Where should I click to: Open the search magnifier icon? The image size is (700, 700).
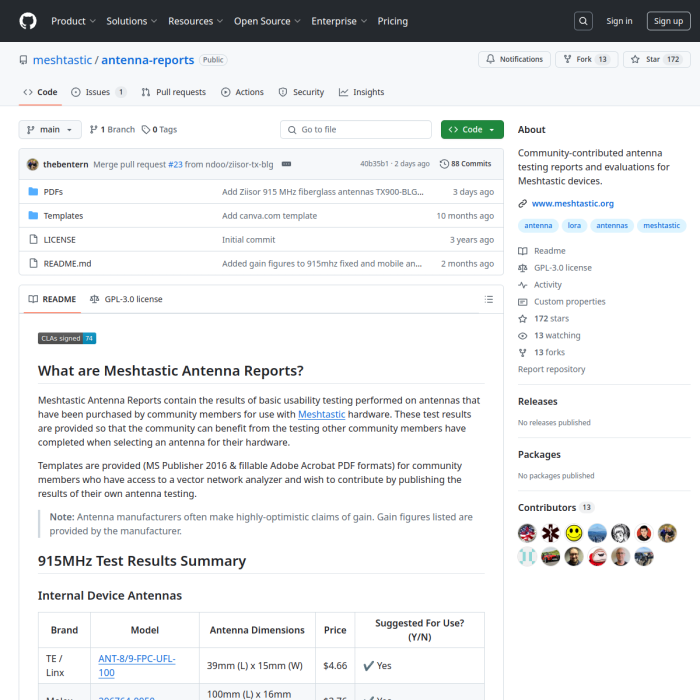(x=584, y=21)
